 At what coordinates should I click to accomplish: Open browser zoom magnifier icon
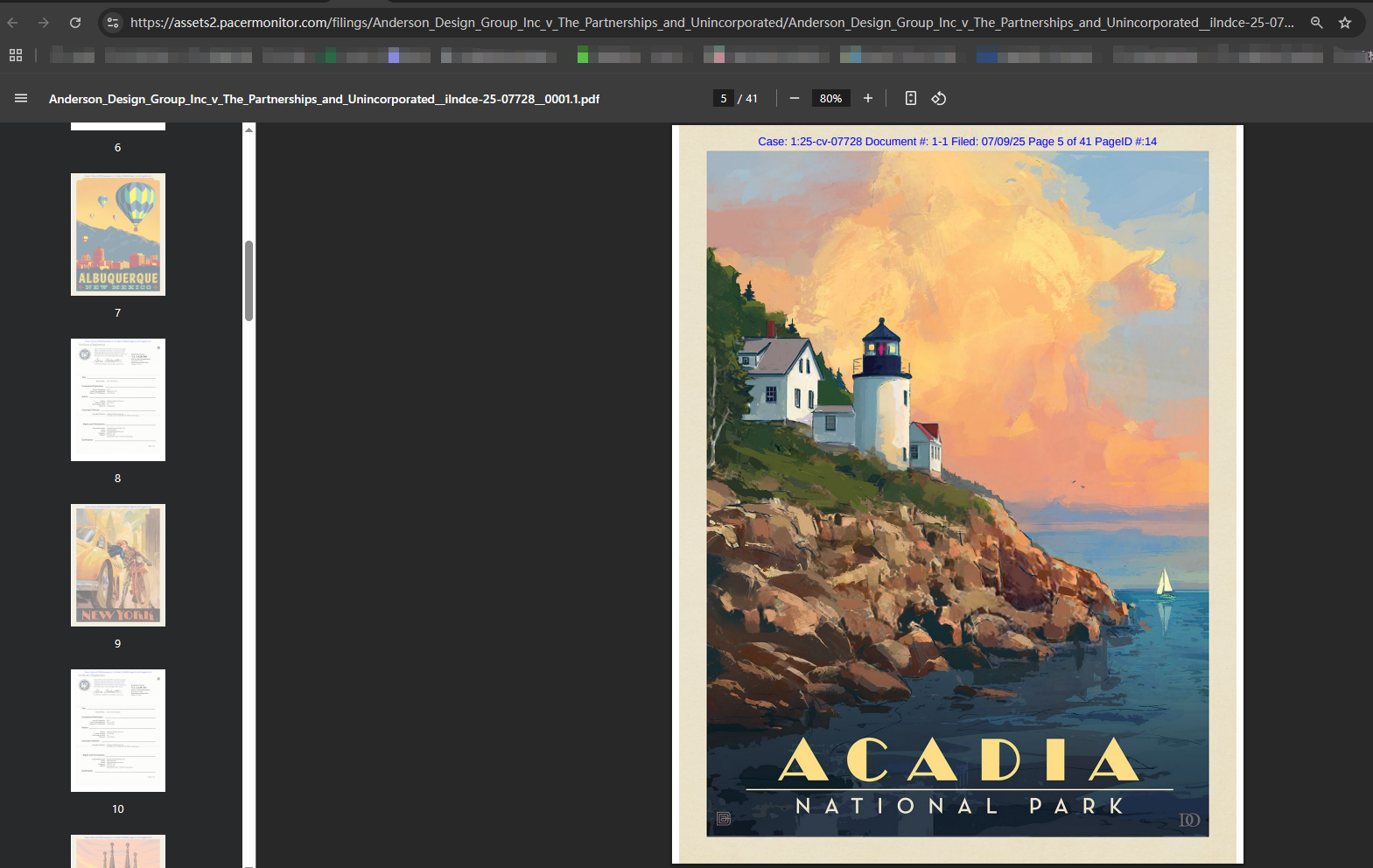click(x=1316, y=23)
